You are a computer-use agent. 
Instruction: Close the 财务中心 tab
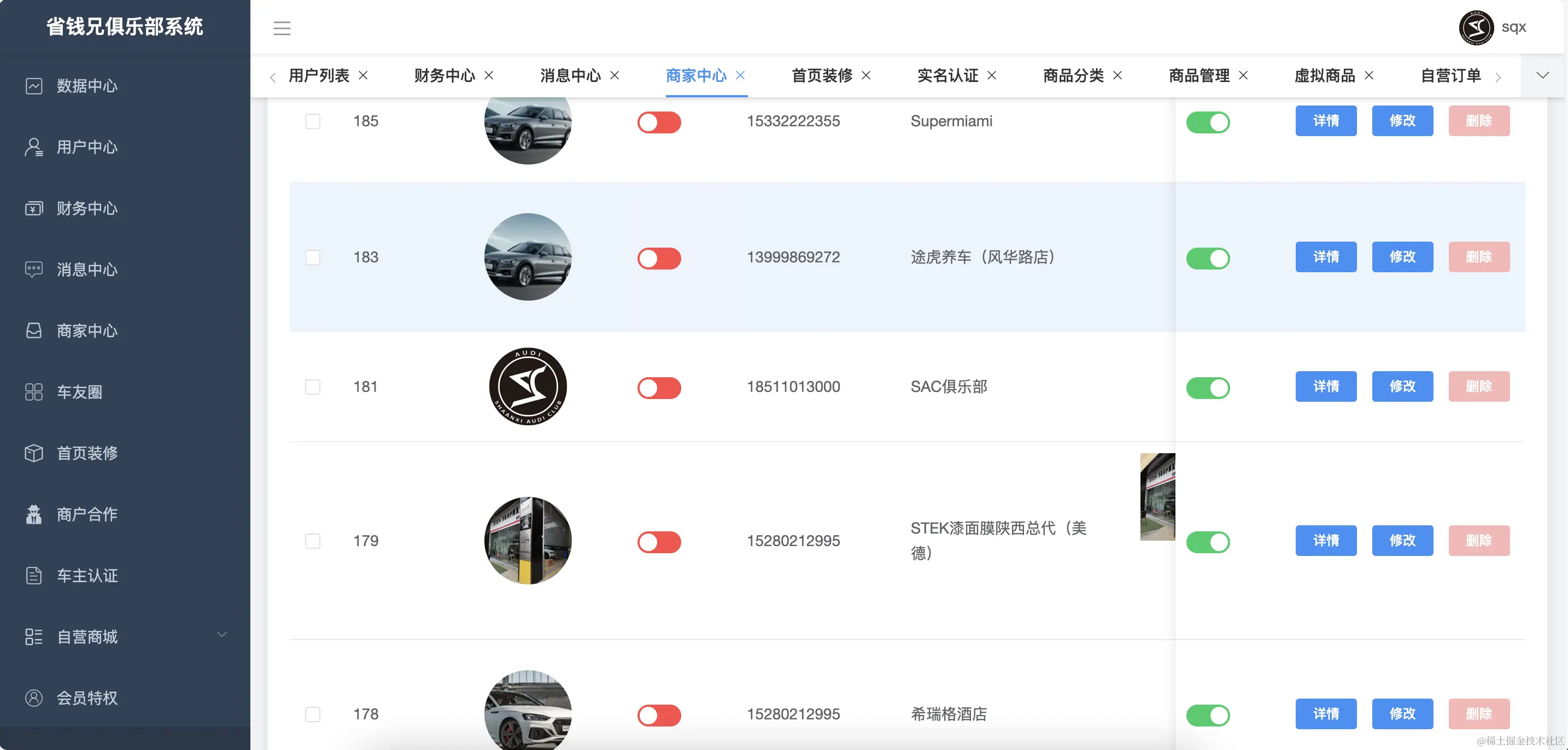pos(489,75)
